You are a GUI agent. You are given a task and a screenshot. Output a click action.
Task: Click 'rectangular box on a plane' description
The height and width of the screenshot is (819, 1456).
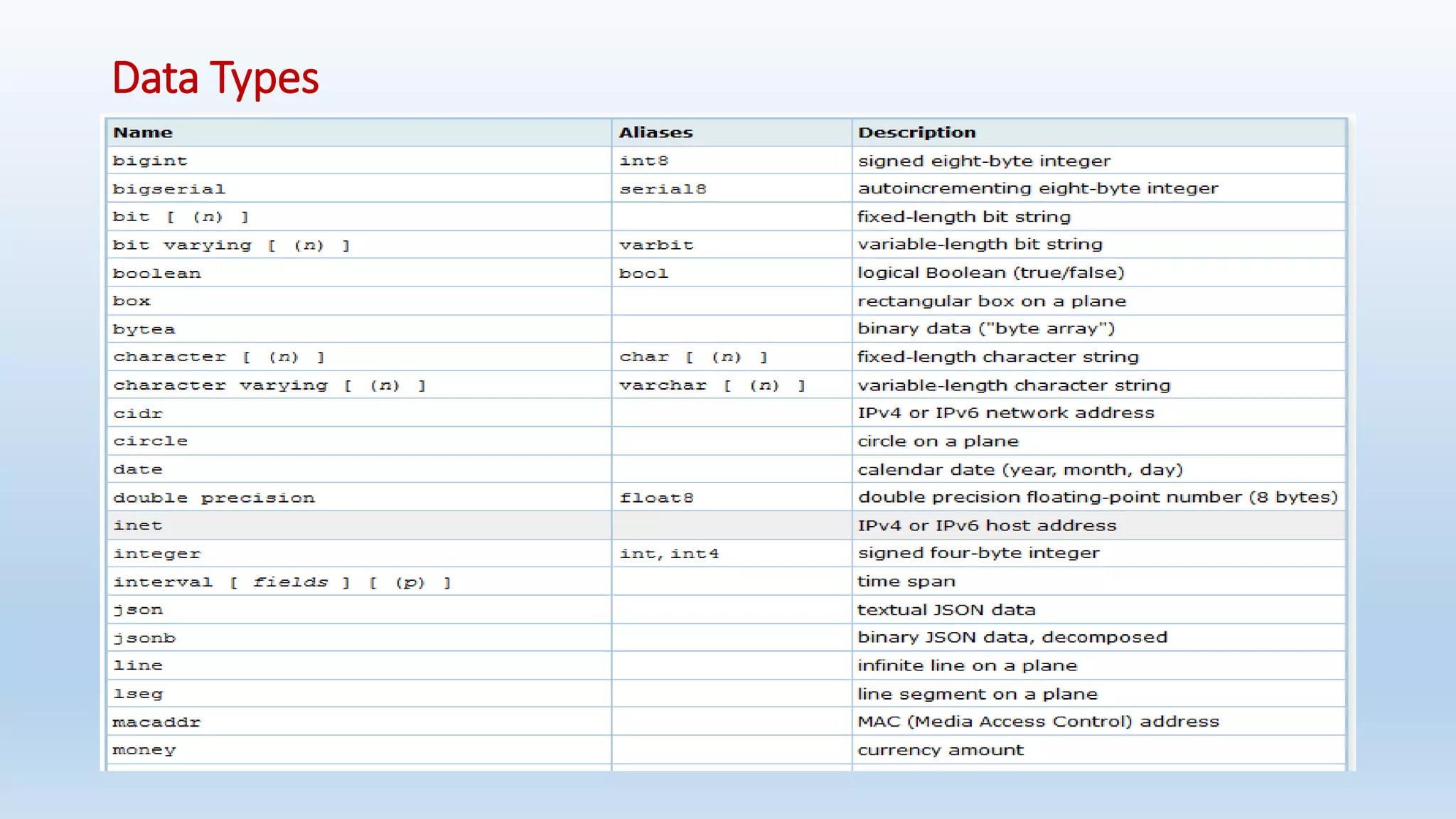coord(992,301)
